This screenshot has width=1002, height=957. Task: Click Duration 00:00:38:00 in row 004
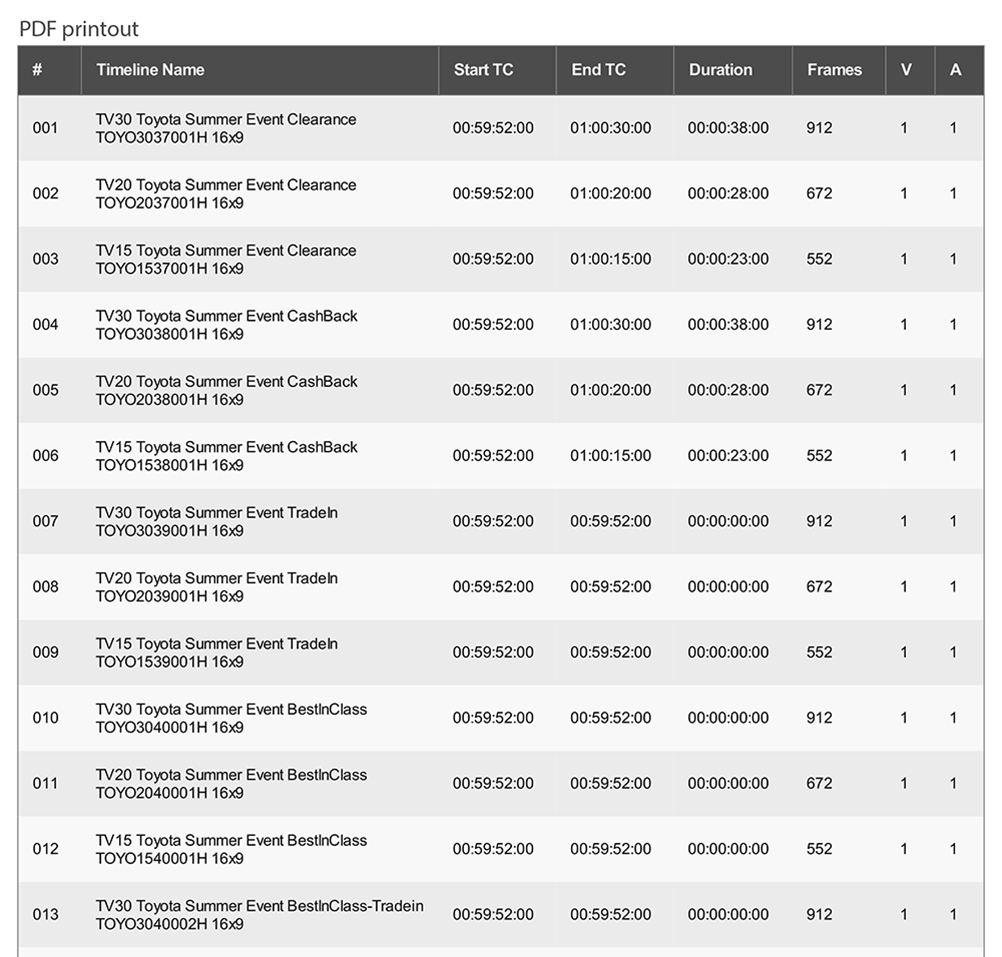(x=728, y=325)
